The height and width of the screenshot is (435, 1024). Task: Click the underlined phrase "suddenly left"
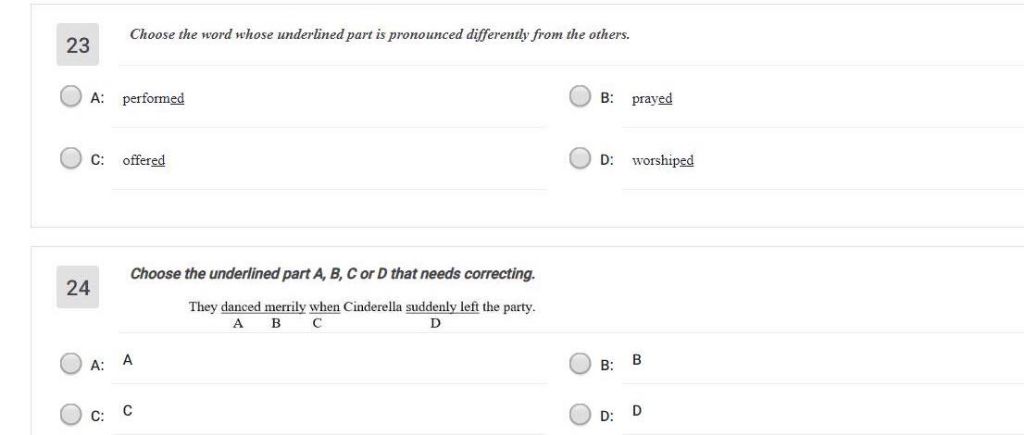click(x=442, y=307)
